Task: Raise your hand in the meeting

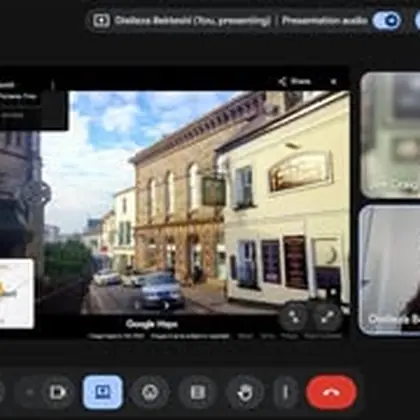Action: [x=246, y=392]
